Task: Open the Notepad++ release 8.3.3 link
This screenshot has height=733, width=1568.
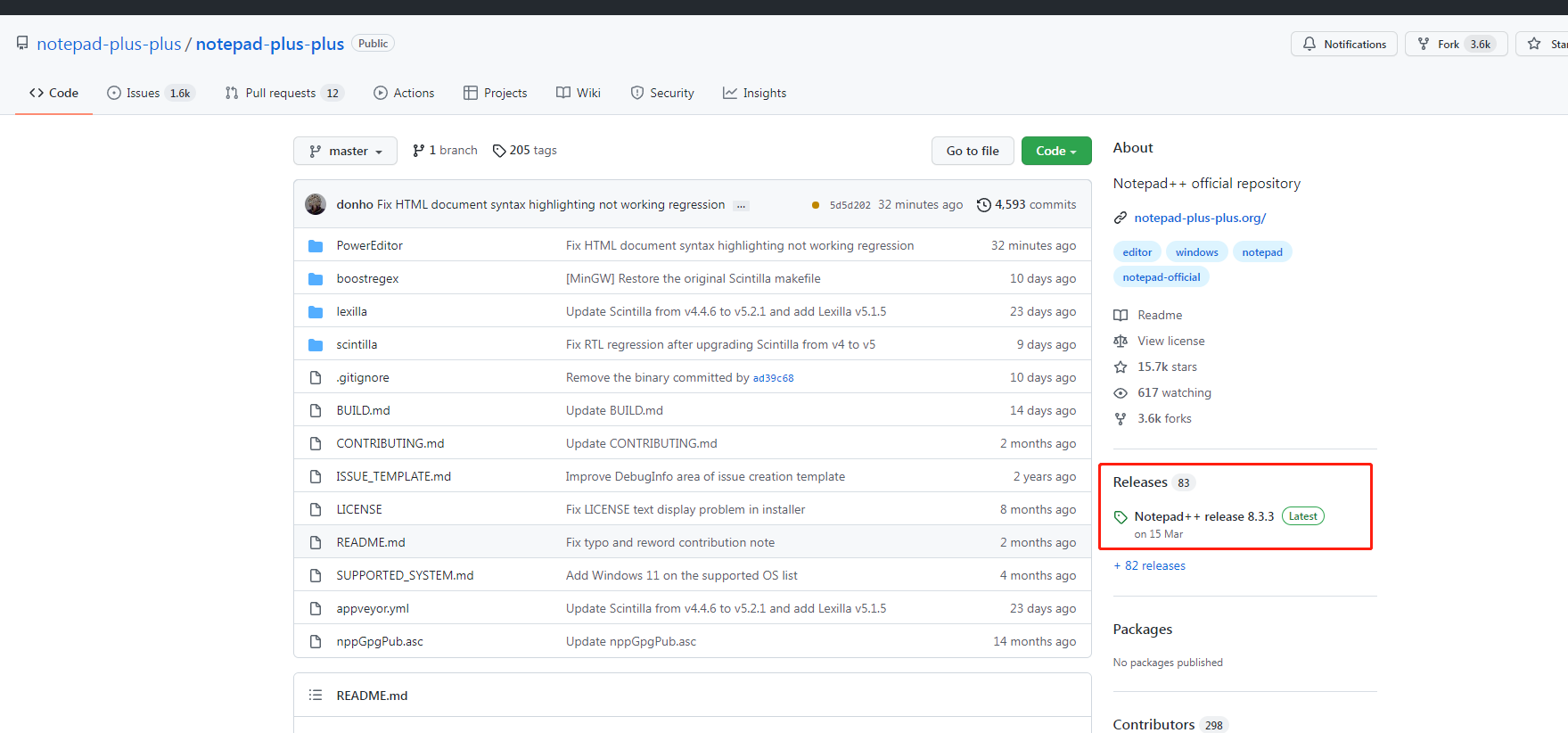Action: coord(1203,516)
